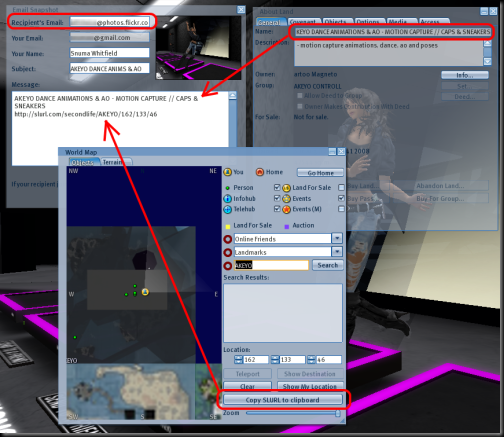
Task: Click the gold Land For Sale coin icon
Action: 286,188
